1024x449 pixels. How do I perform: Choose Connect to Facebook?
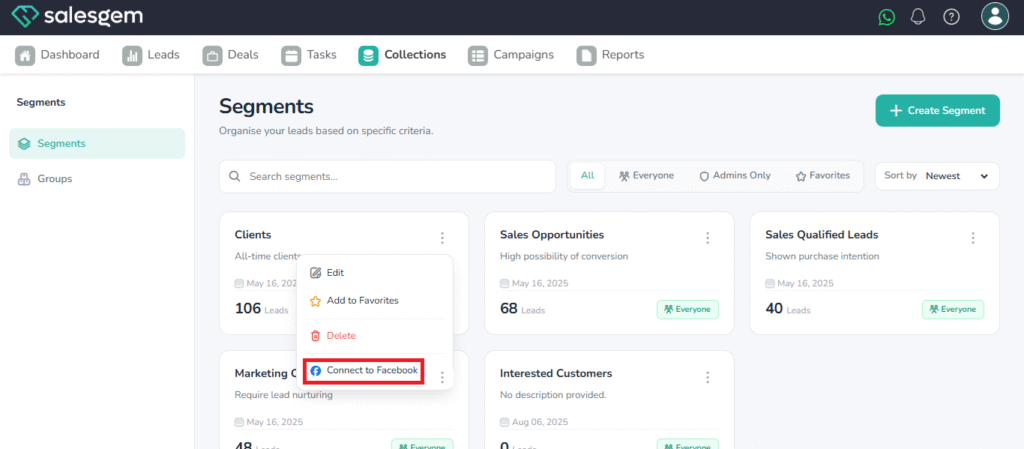[364, 371]
